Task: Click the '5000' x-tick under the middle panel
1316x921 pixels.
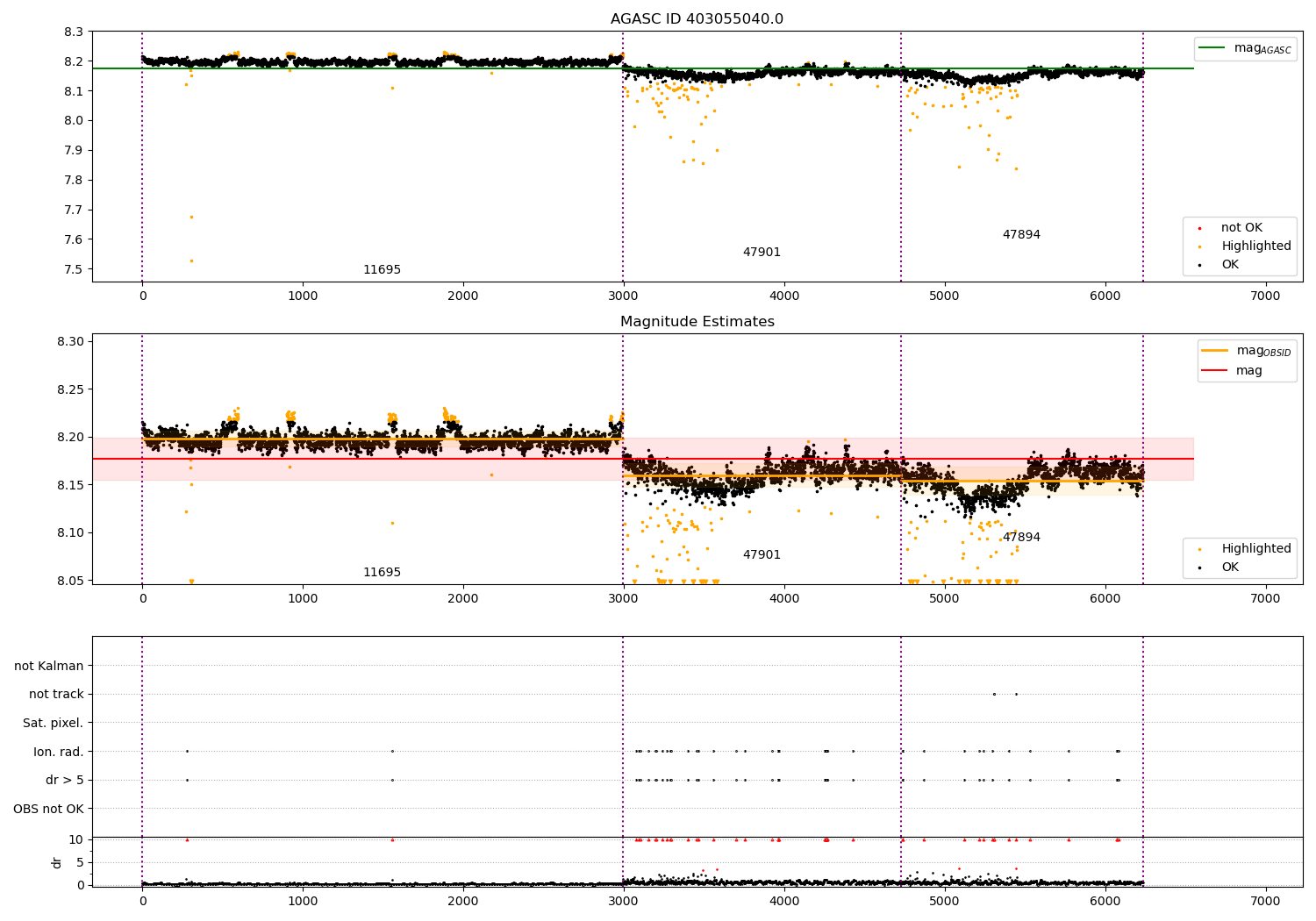Action: click(x=944, y=599)
